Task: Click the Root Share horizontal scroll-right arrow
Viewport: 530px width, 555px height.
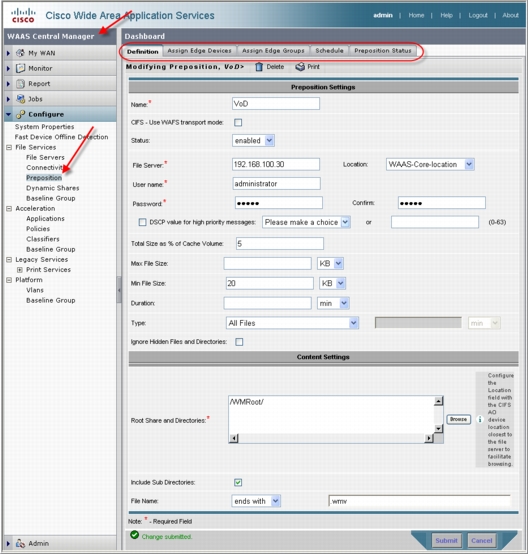Action: click(429, 438)
